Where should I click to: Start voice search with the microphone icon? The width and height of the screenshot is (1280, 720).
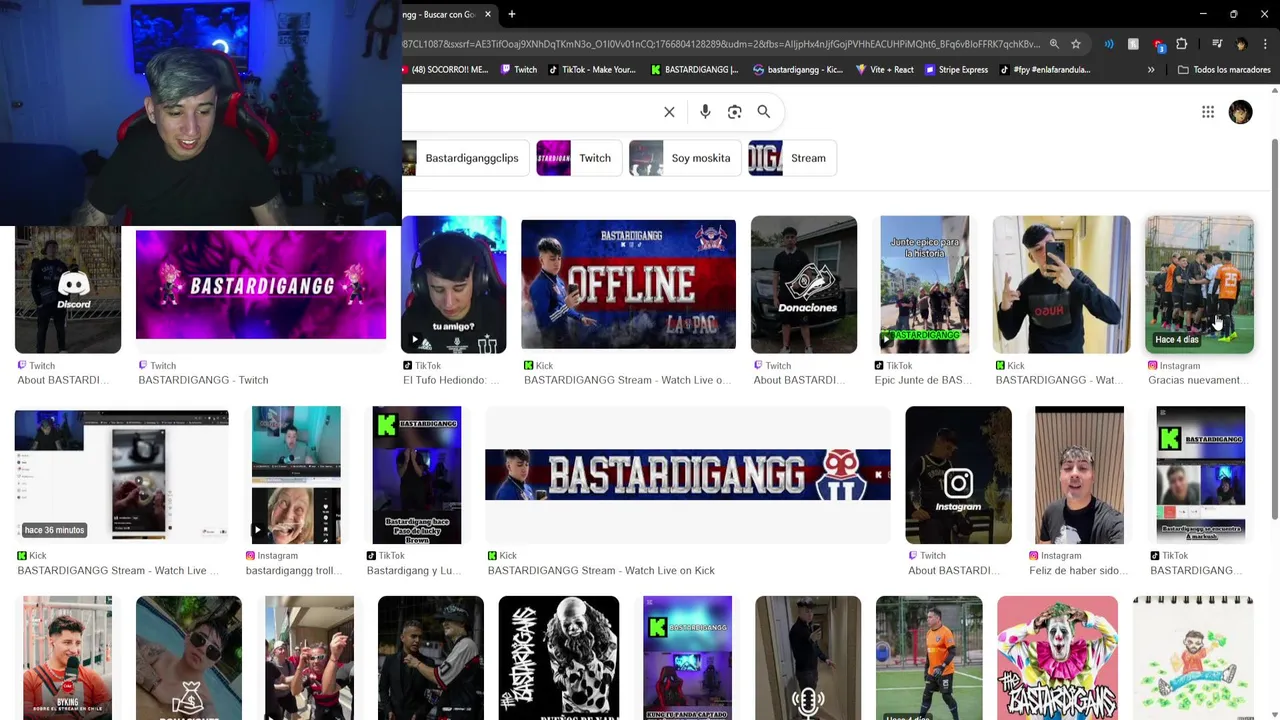pos(705,112)
